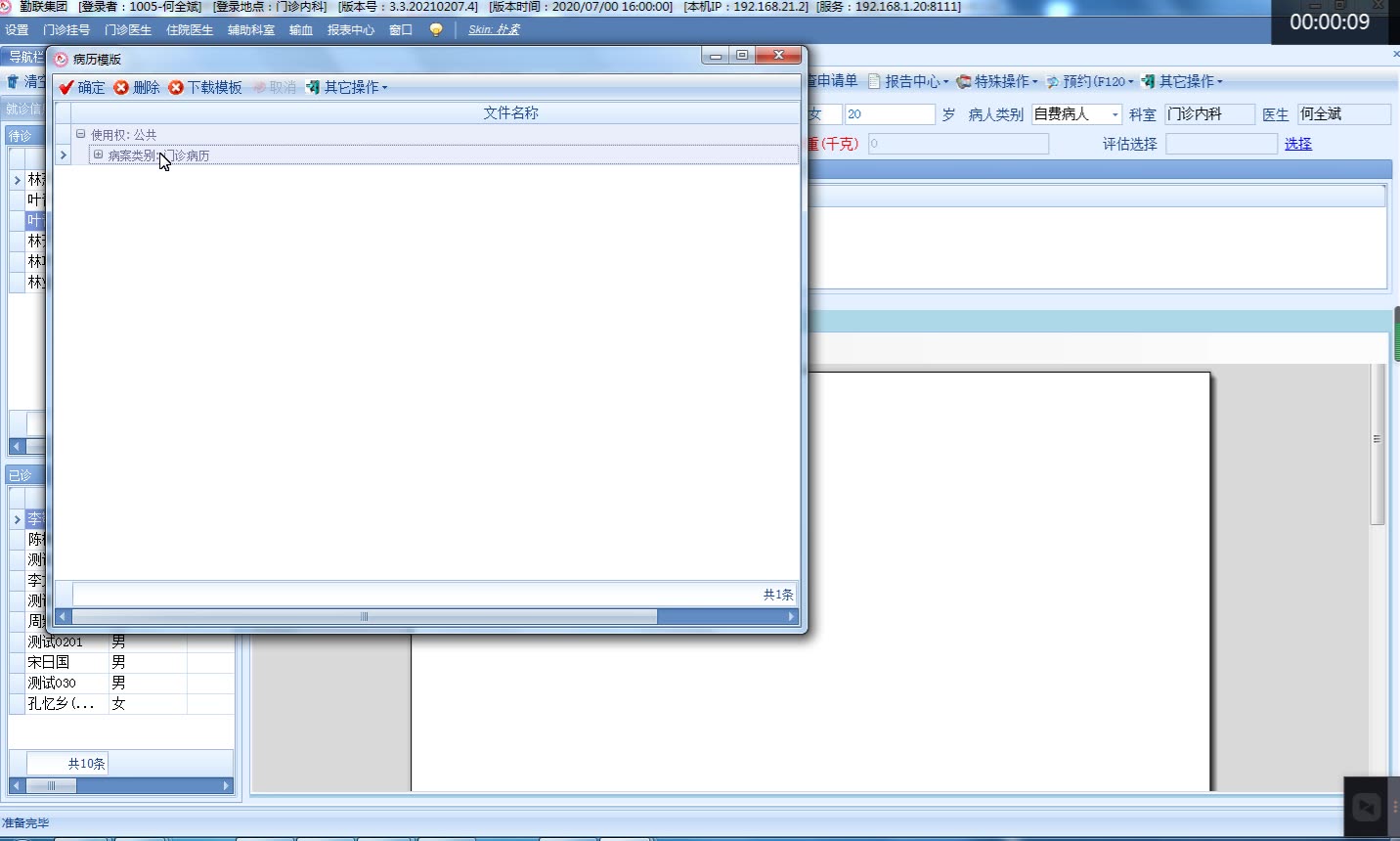The image size is (1400, 841).
Task: Click the 预约 magnifier icon
Action: click(x=1053, y=81)
